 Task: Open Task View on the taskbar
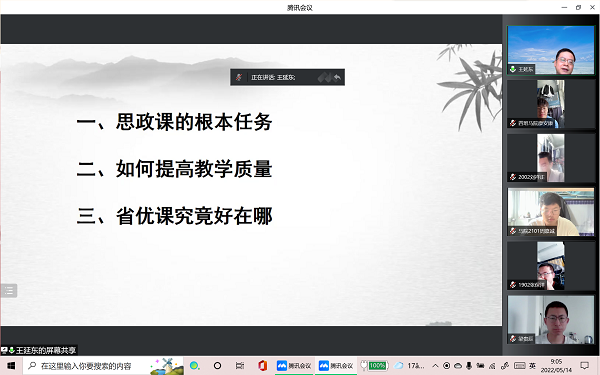[x=240, y=366]
